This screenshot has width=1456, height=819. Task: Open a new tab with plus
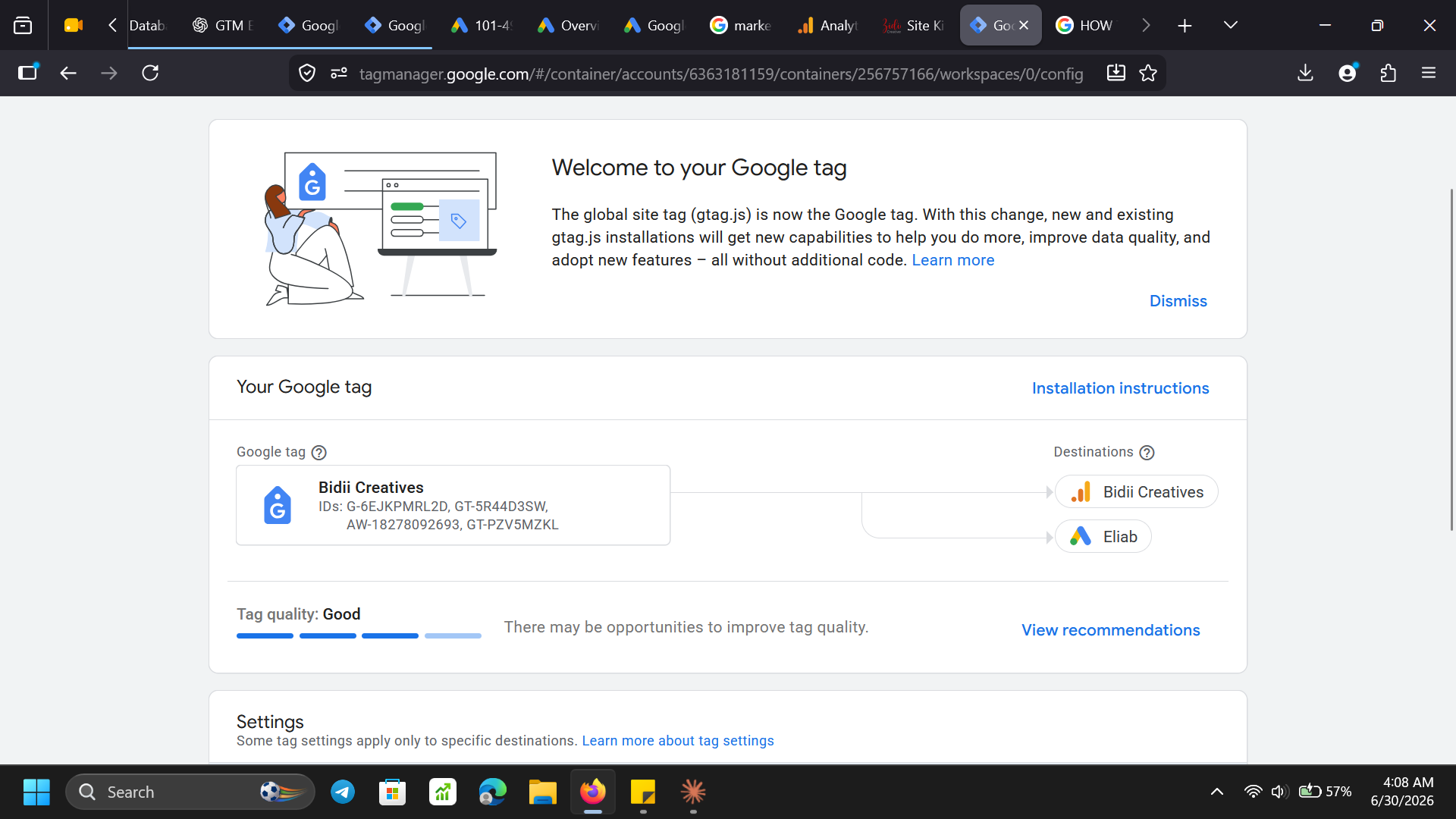[1185, 26]
